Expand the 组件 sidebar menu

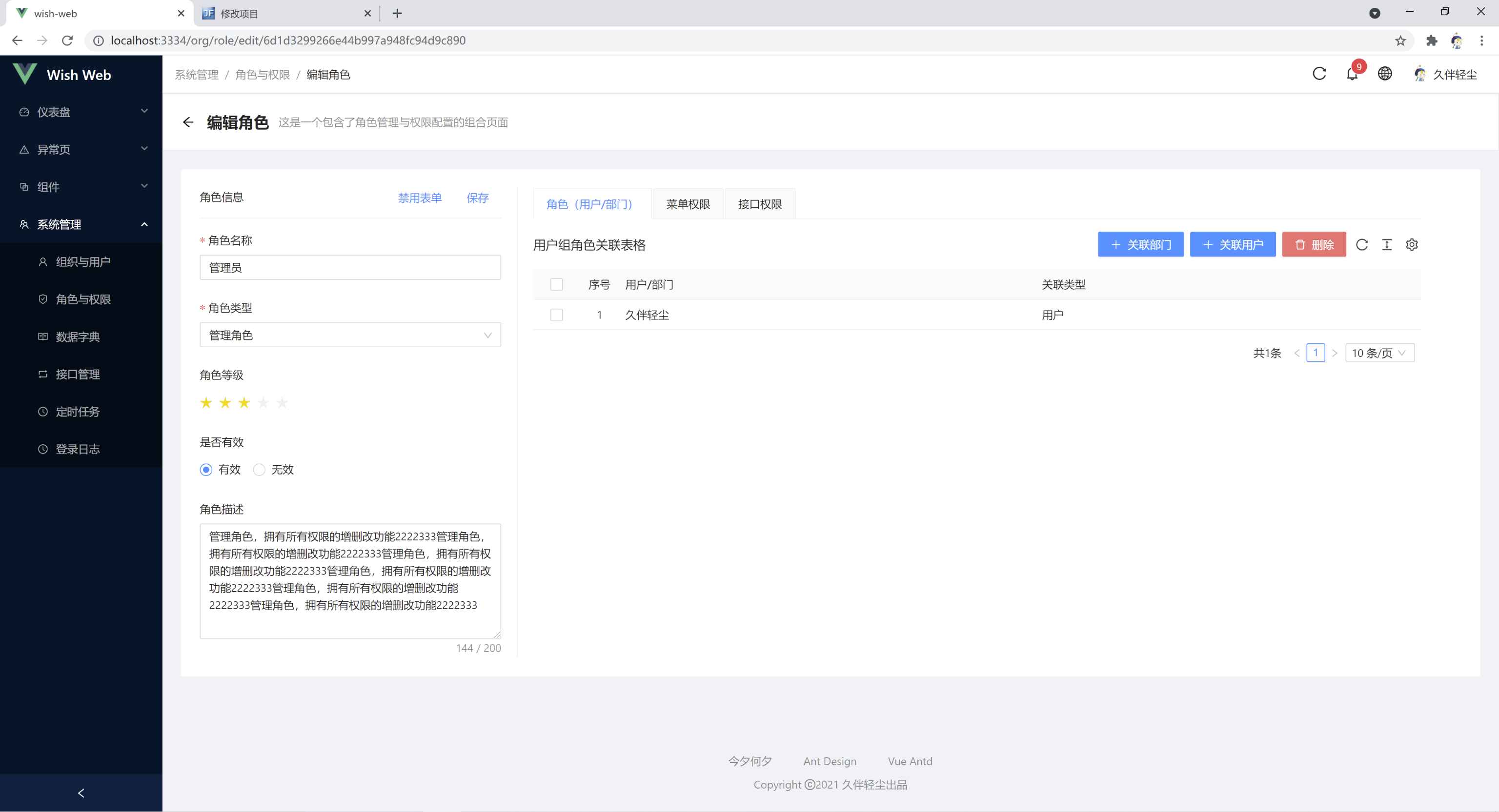(x=81, y=187)
